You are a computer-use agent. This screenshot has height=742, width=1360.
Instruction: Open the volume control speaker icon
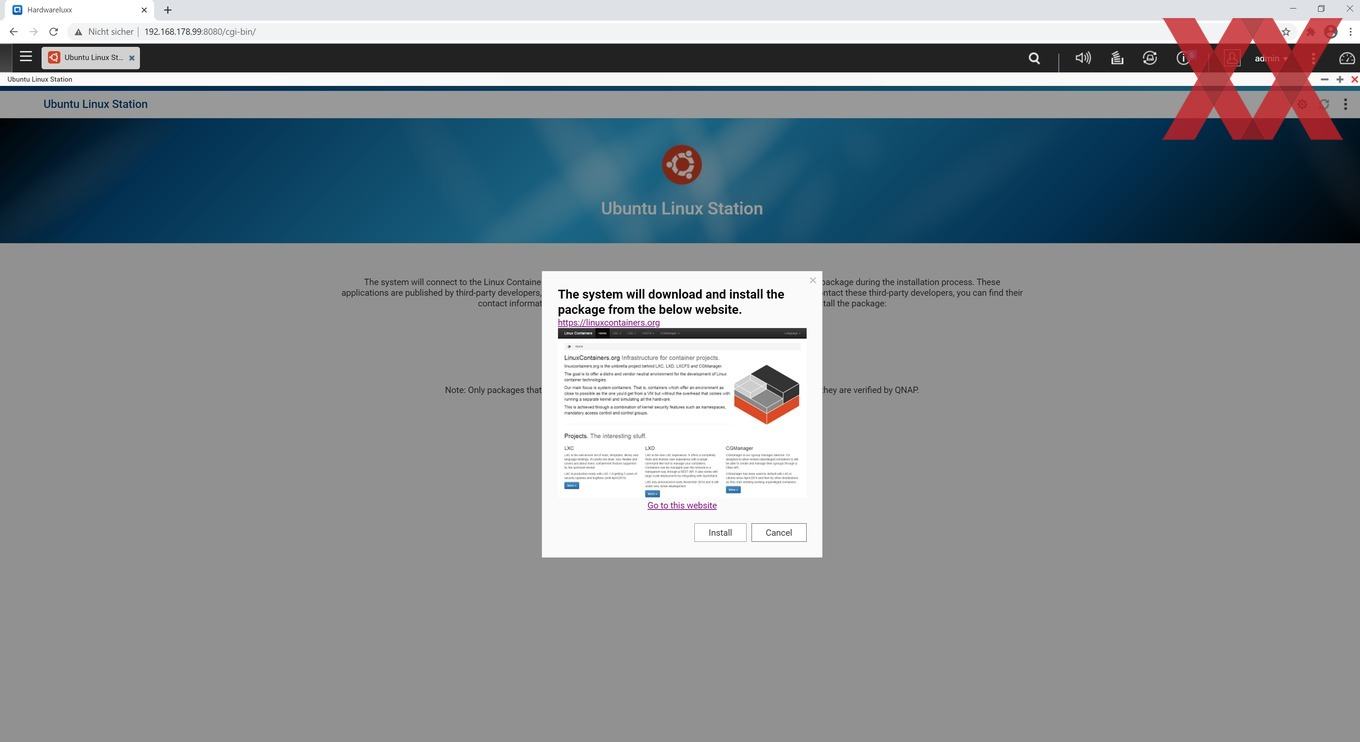1083,58
